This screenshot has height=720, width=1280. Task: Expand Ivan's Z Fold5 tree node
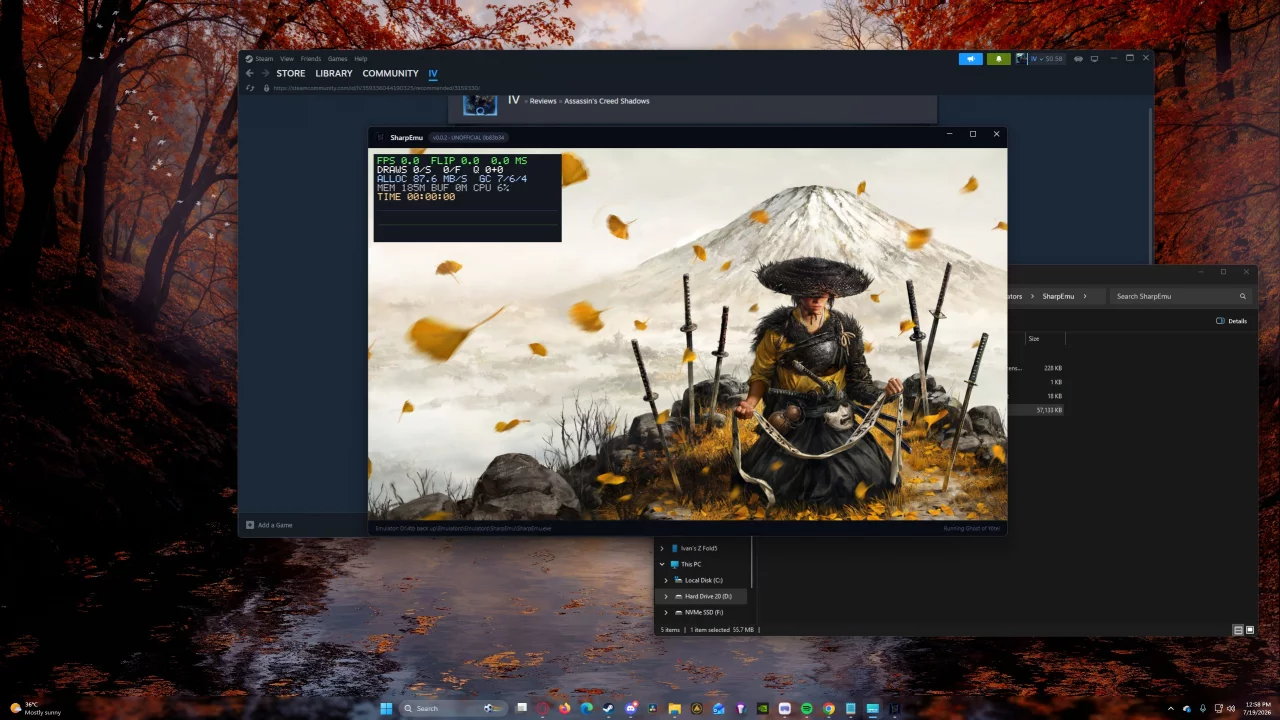coord(661,548)
